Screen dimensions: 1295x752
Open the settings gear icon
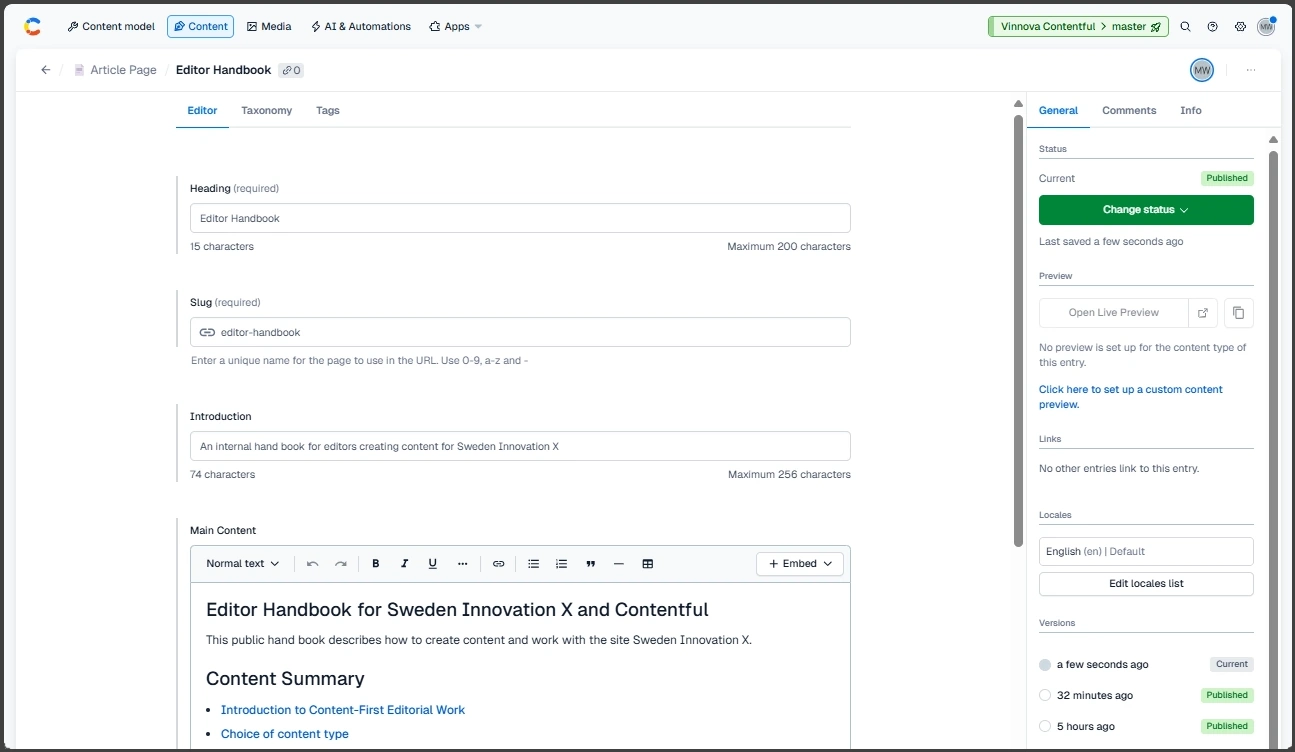1240,27
